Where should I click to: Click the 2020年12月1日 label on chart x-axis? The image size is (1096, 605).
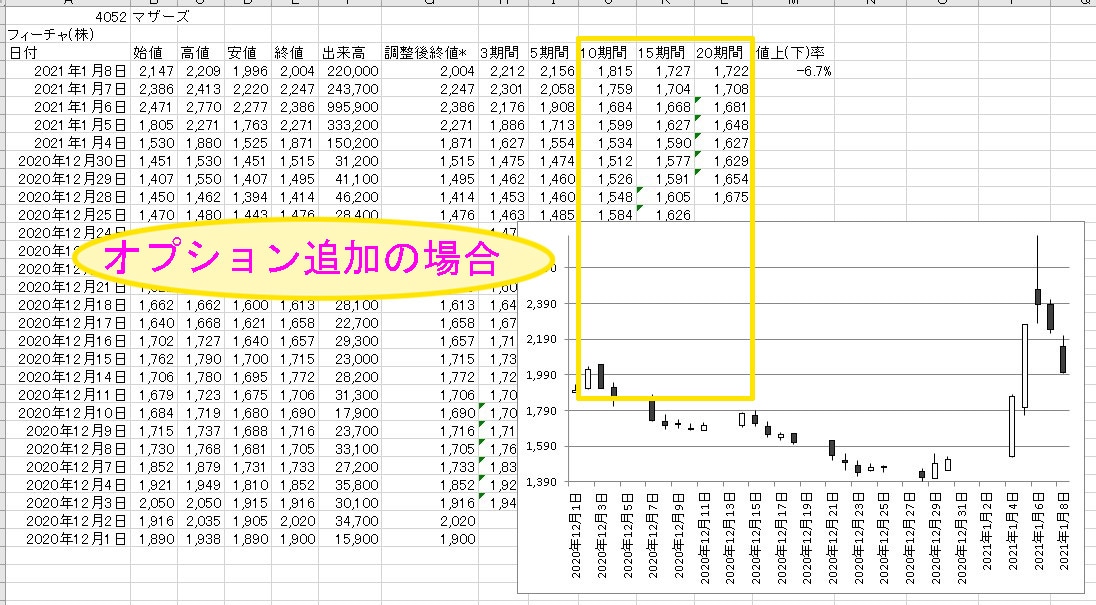(x=576, y=534)
